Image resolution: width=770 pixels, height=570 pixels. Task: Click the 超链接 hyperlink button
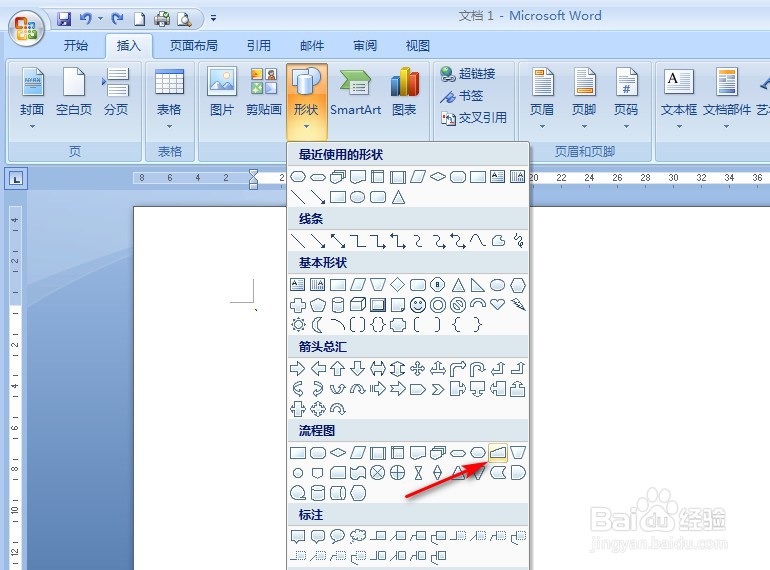click(x=468, y=74)
